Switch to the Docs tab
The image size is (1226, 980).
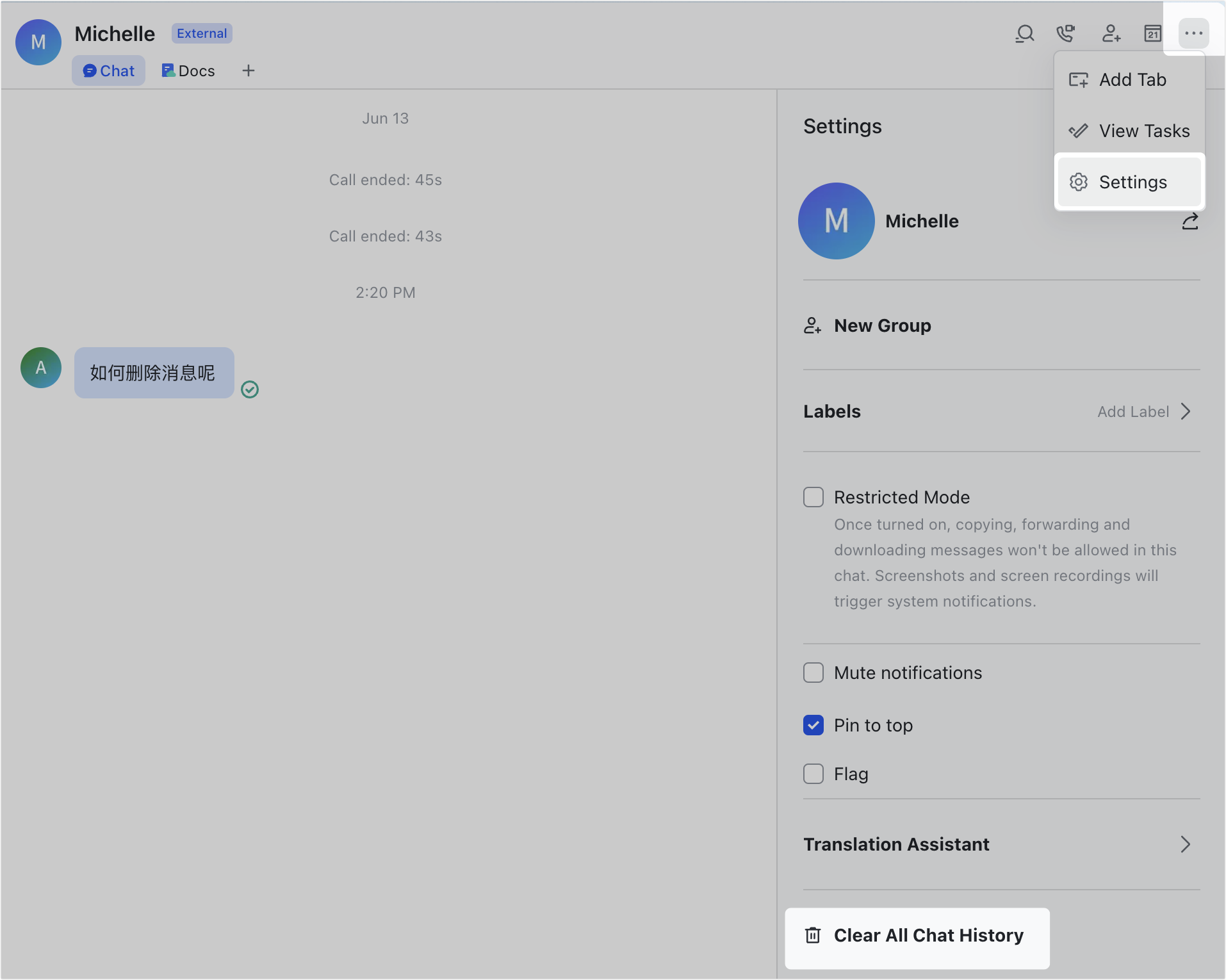click(188, 70)
